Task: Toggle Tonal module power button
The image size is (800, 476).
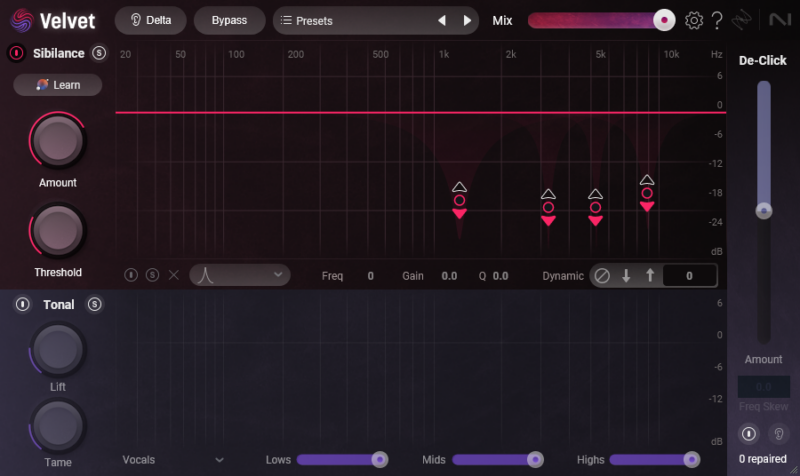Action: click(x=22, y=304)
